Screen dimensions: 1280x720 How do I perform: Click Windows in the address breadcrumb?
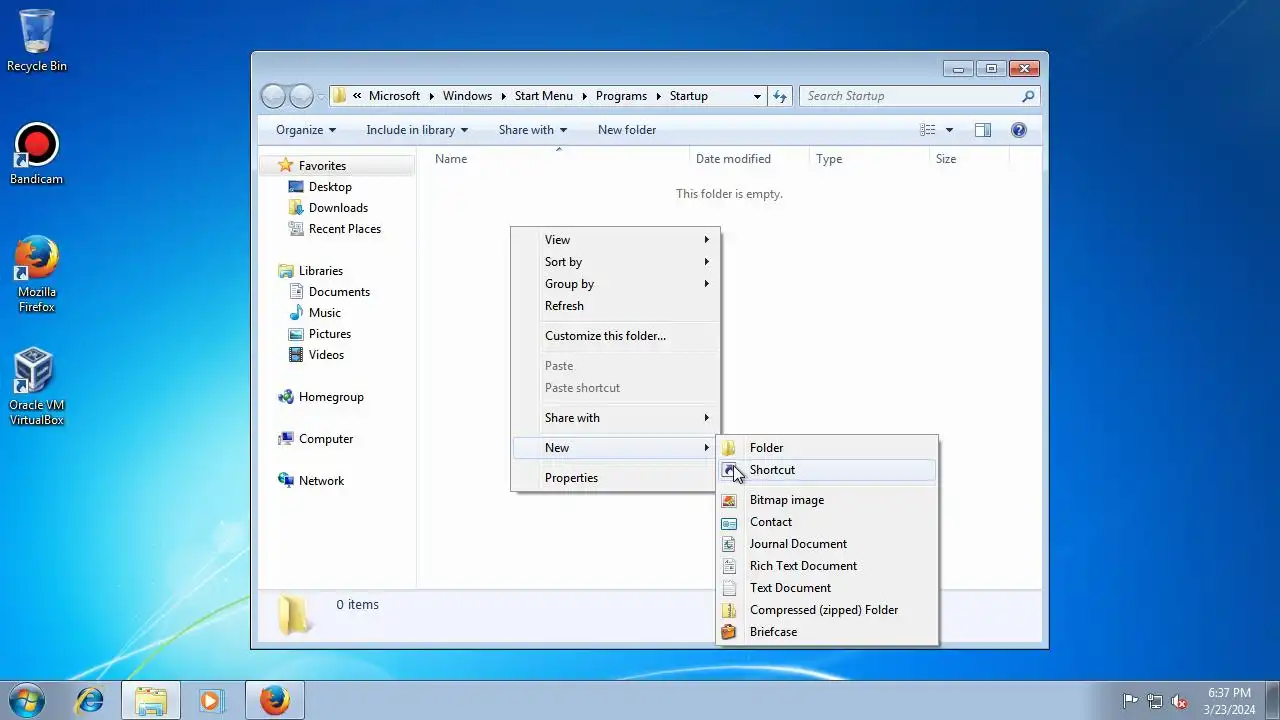467,96
